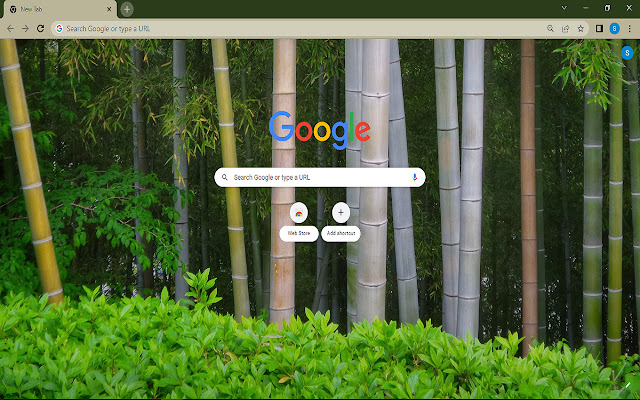Click the magnifier icon in the search box
This screenshot has width=640, height=400.
[224, 178]
